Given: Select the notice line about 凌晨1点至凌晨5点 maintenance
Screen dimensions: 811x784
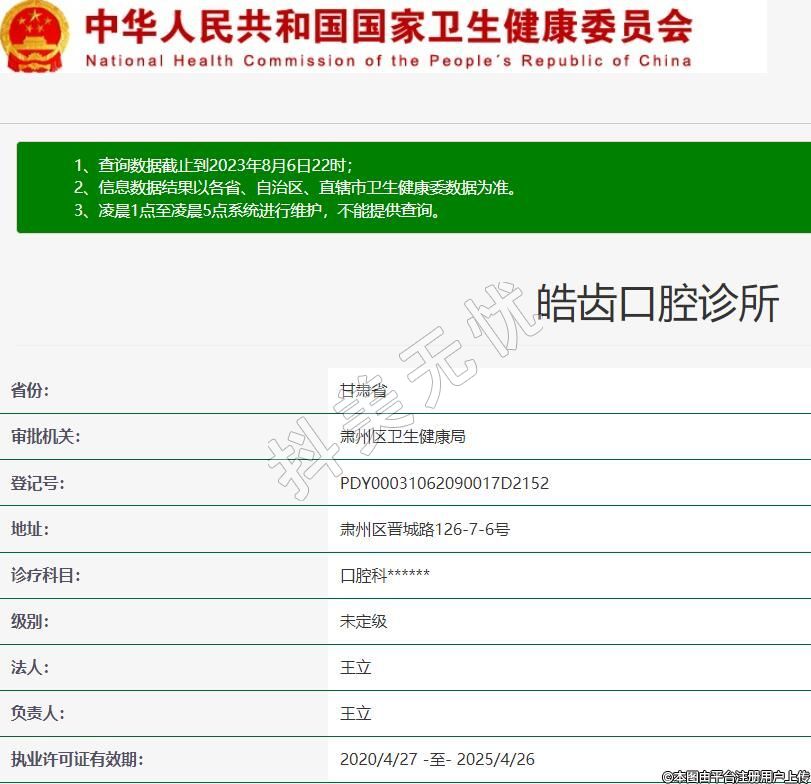Looking at the screenshot, I should 257,211.
